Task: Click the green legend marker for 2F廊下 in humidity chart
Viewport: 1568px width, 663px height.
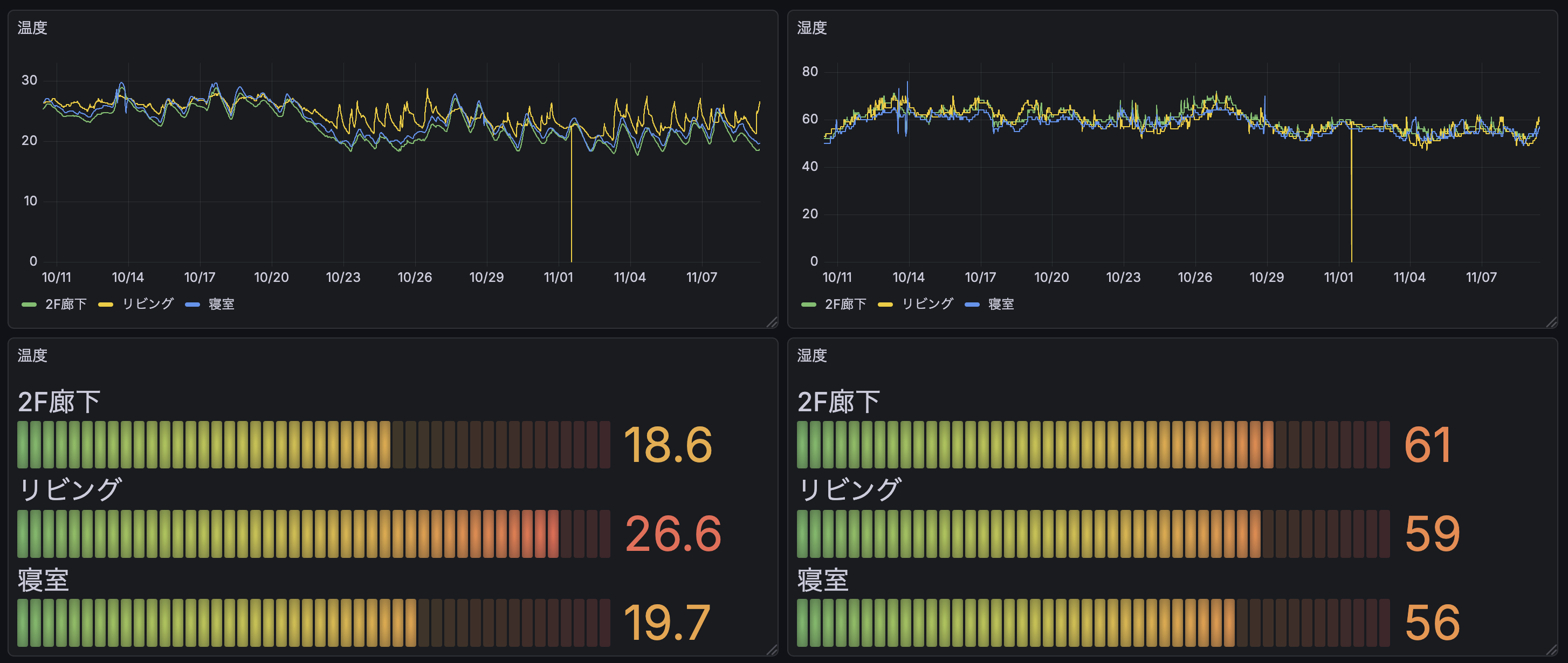Action: (808, 303)
